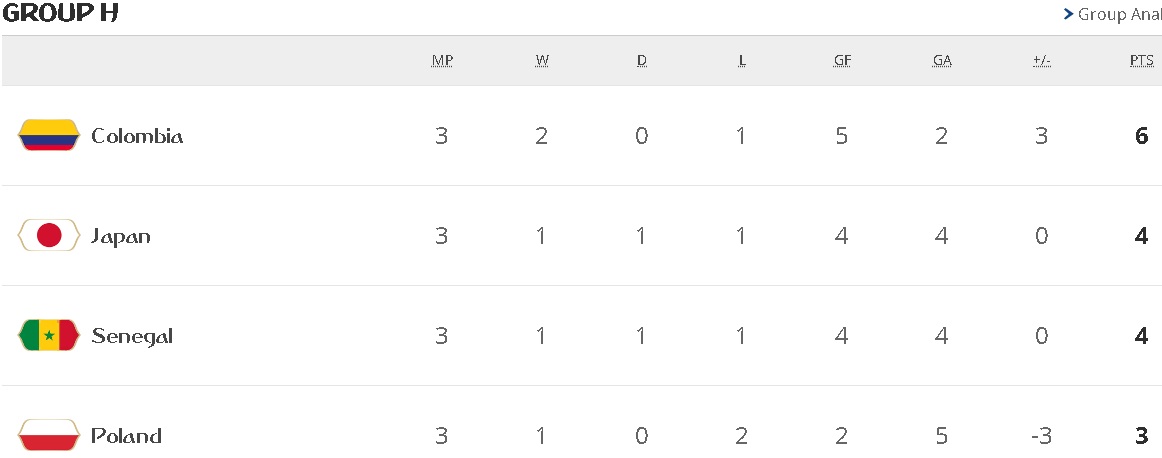Image resolution: width=1162 pixels, height=458 pixels.
Task: Click the Japan flag icon
Action: coord(48,236)
